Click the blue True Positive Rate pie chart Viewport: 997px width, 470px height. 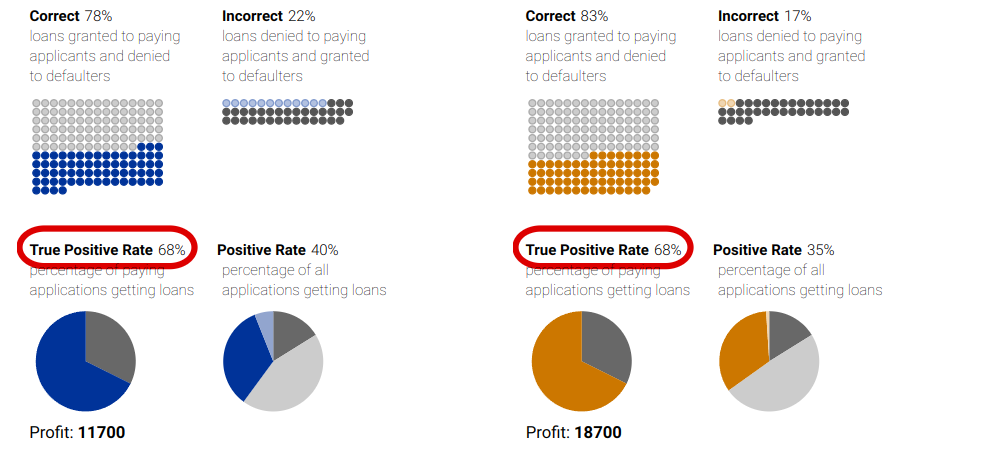point(85,361)
